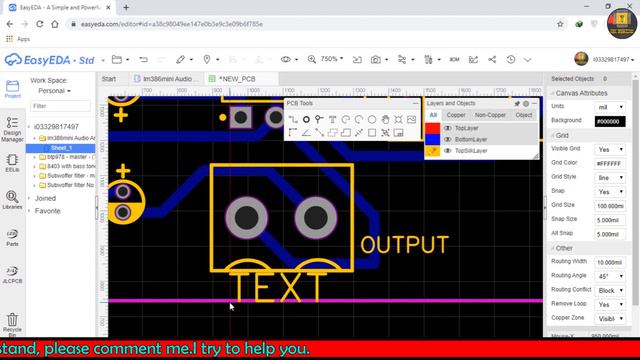Open the Grid Style dropdown
This screenshot has height=360, width=640.
(x=610, y=178)
